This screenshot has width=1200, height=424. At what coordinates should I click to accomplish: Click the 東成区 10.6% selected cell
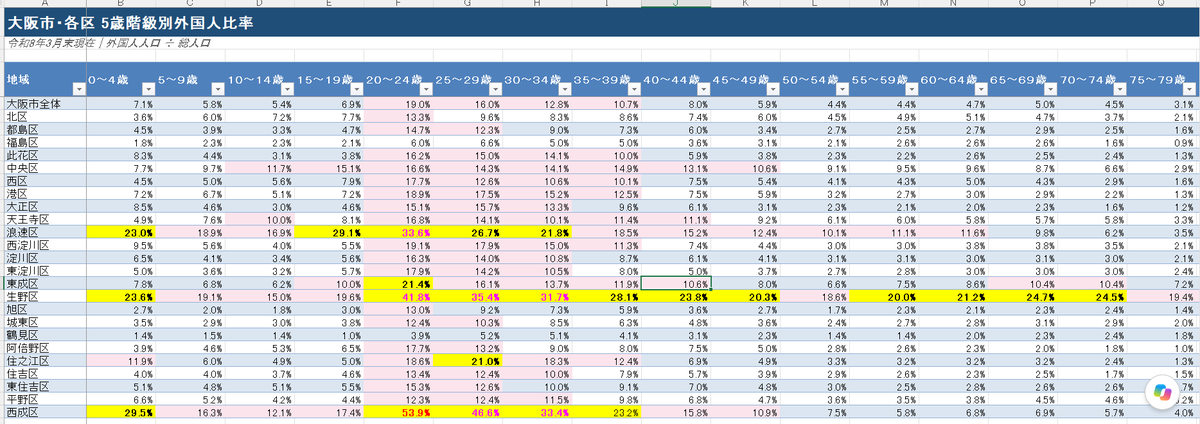[x=675, y=283]
